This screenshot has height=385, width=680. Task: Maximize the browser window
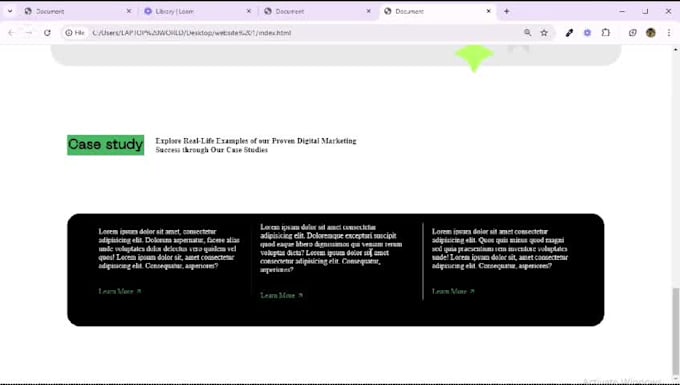point(645,12)
